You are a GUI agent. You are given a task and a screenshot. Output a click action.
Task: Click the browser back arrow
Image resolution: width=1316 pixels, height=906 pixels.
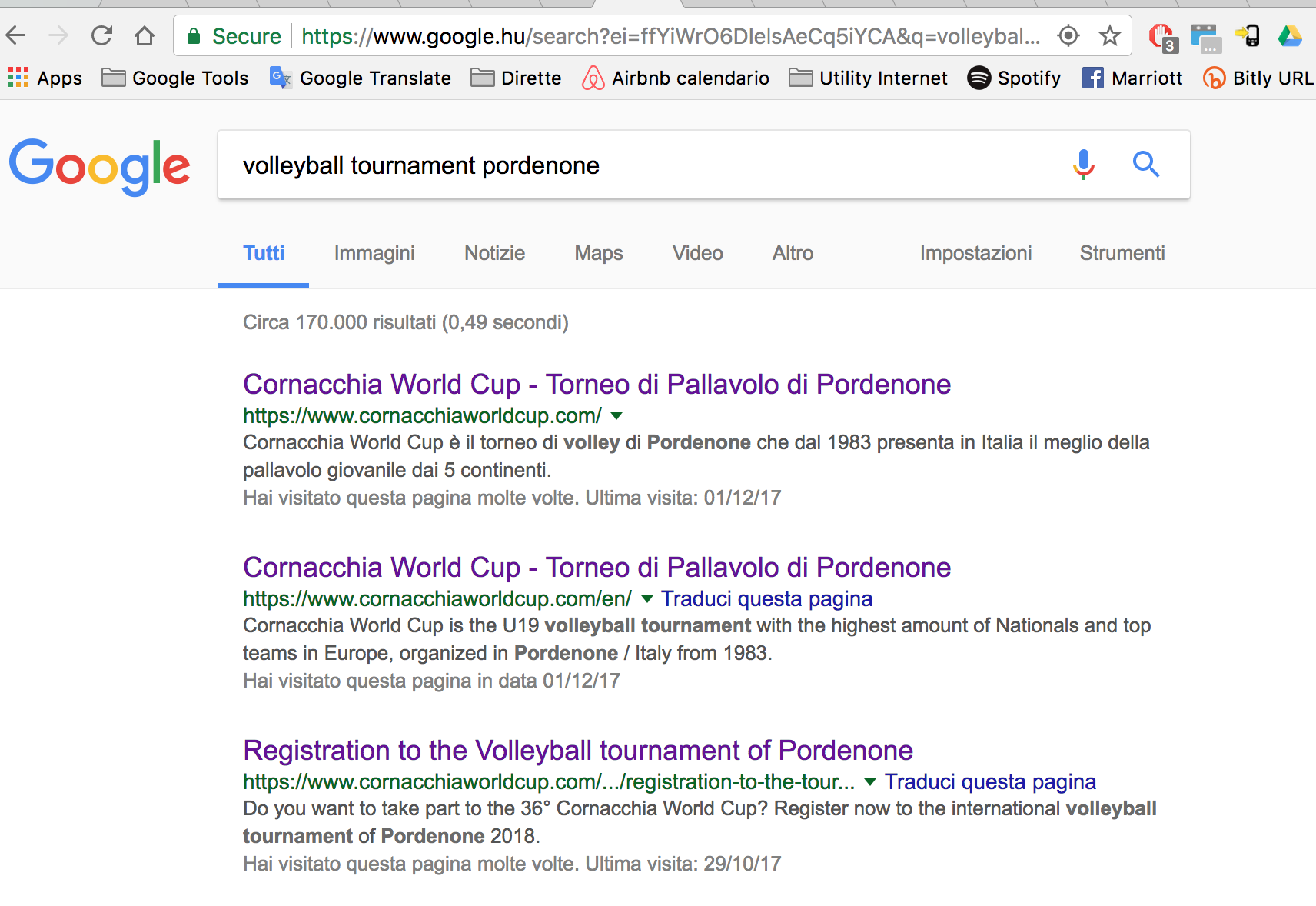pos(16,35)
